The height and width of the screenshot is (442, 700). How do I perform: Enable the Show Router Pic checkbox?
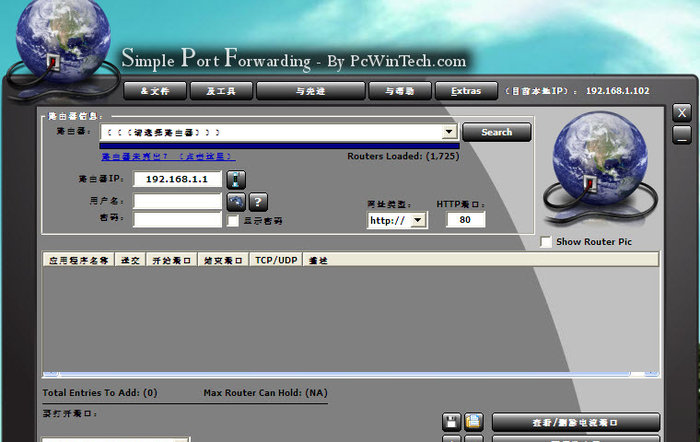[546, 242]
